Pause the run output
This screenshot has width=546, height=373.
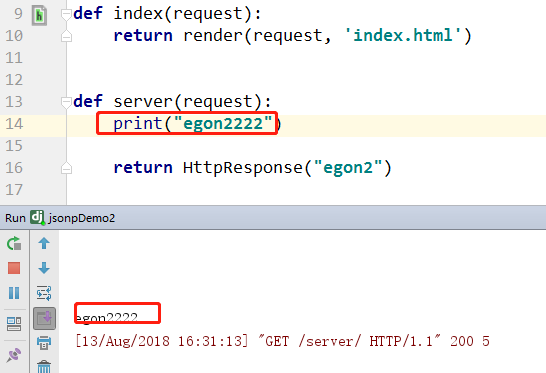(x=14, y=293)
